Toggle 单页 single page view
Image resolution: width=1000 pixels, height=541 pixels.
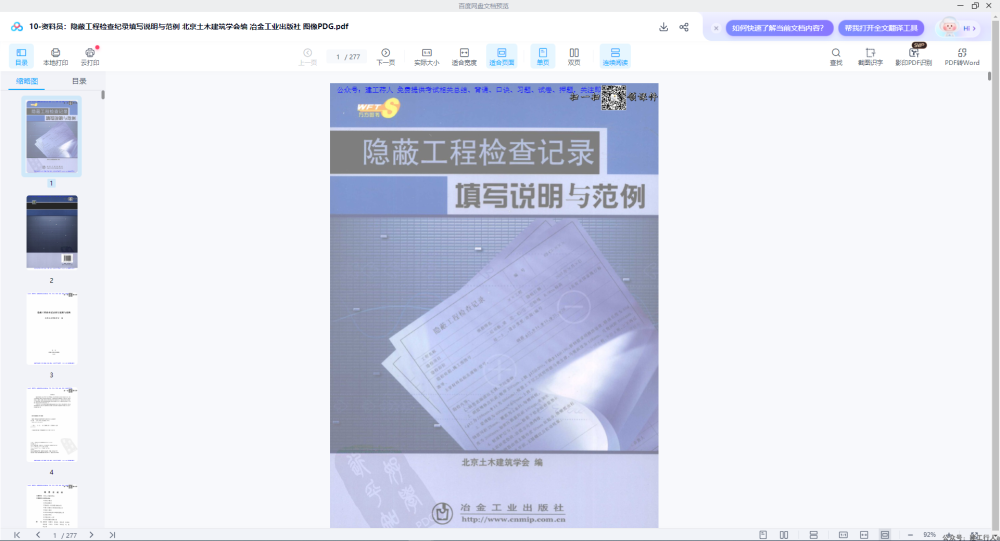click(x=543, y=56)
